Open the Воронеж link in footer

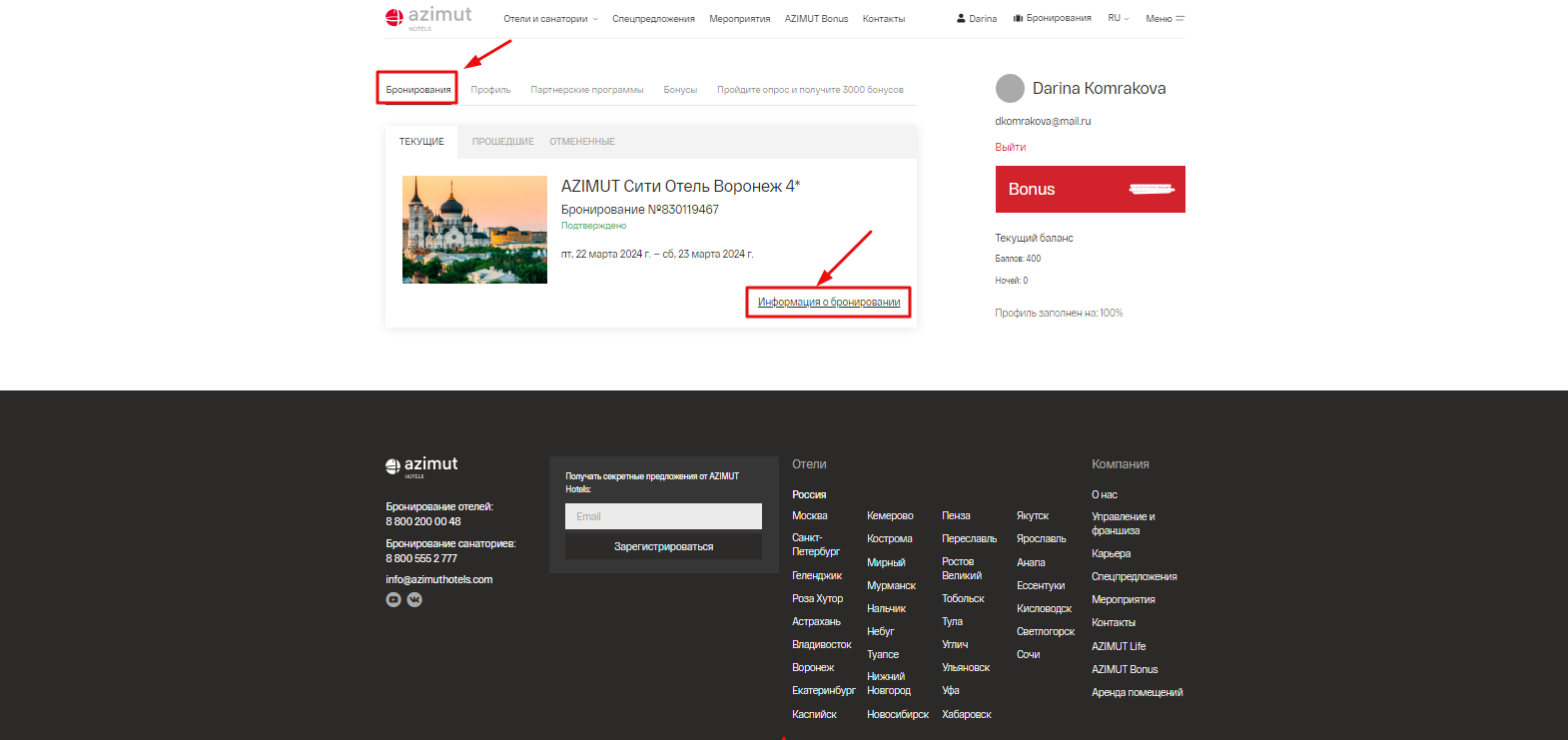[813, 667]
